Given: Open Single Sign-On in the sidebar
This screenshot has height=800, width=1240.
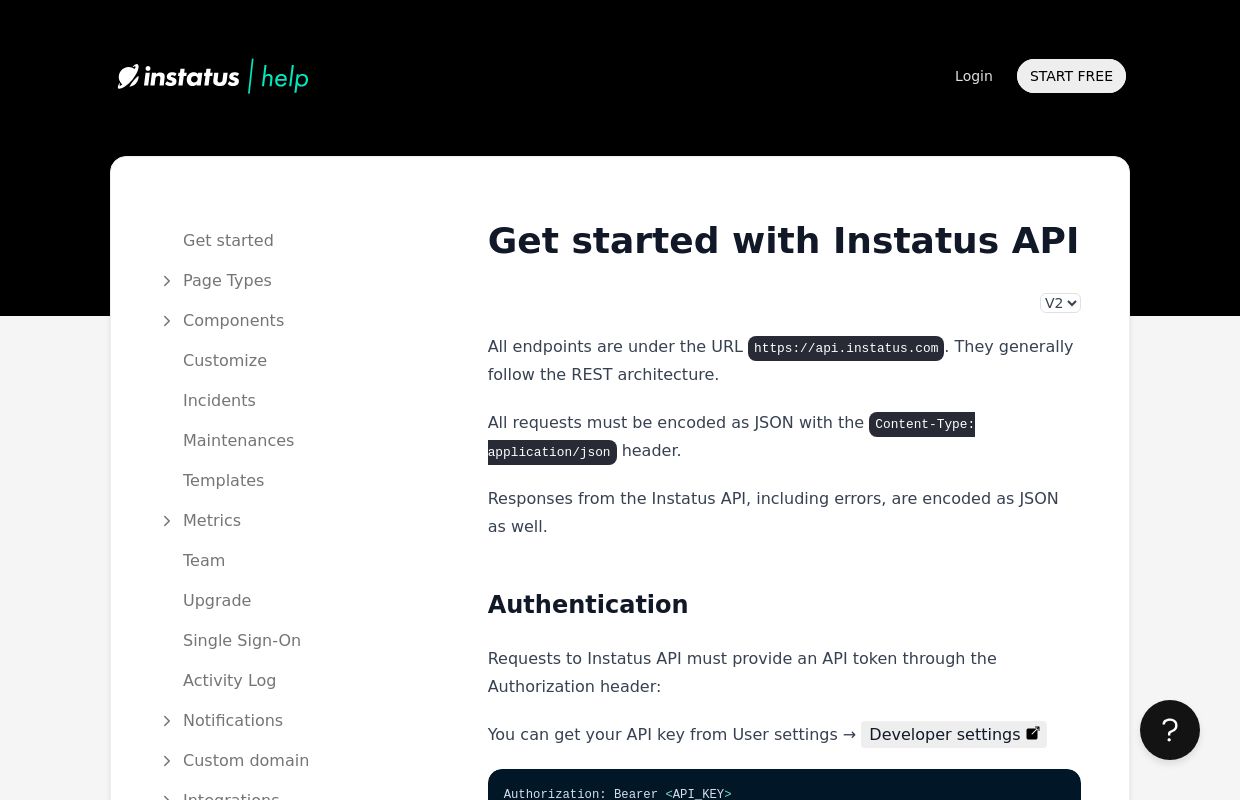Looking at the screenshot, I should pos(242,640).
